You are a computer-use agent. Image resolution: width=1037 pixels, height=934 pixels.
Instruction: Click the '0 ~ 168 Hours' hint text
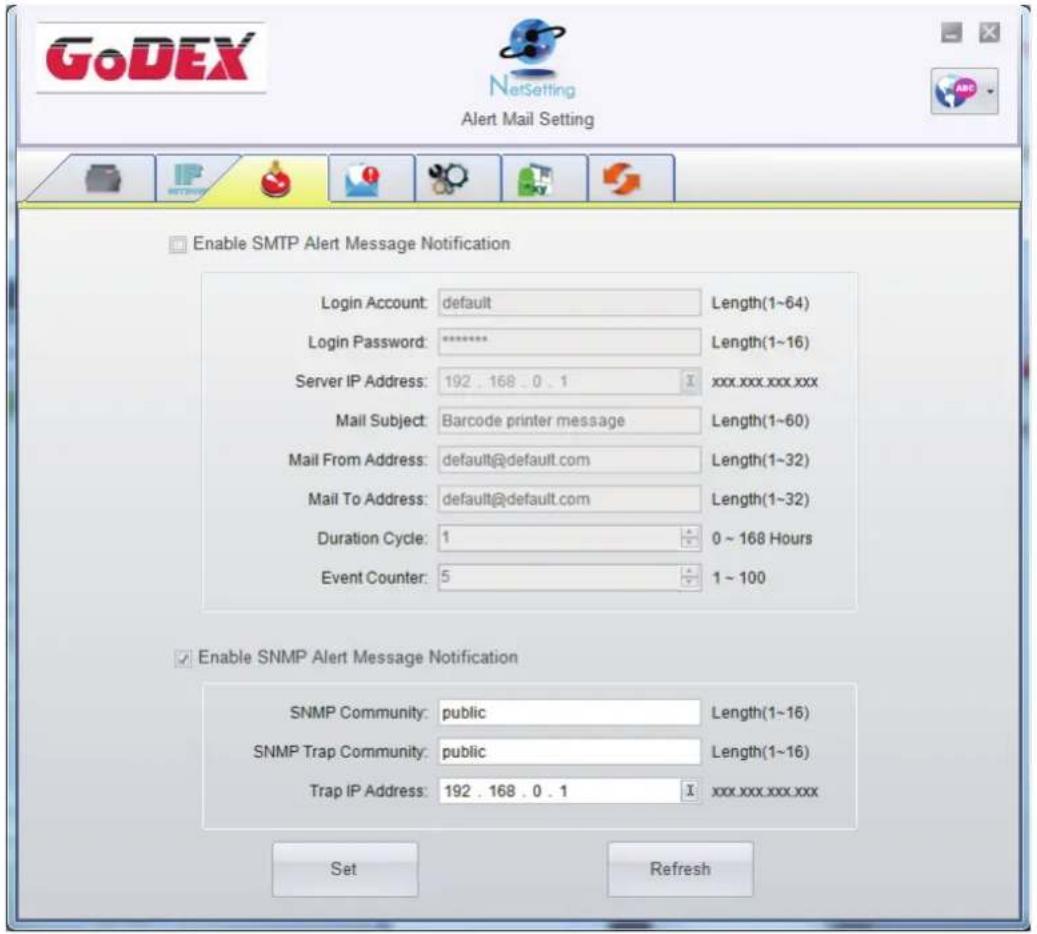point(762,538)
